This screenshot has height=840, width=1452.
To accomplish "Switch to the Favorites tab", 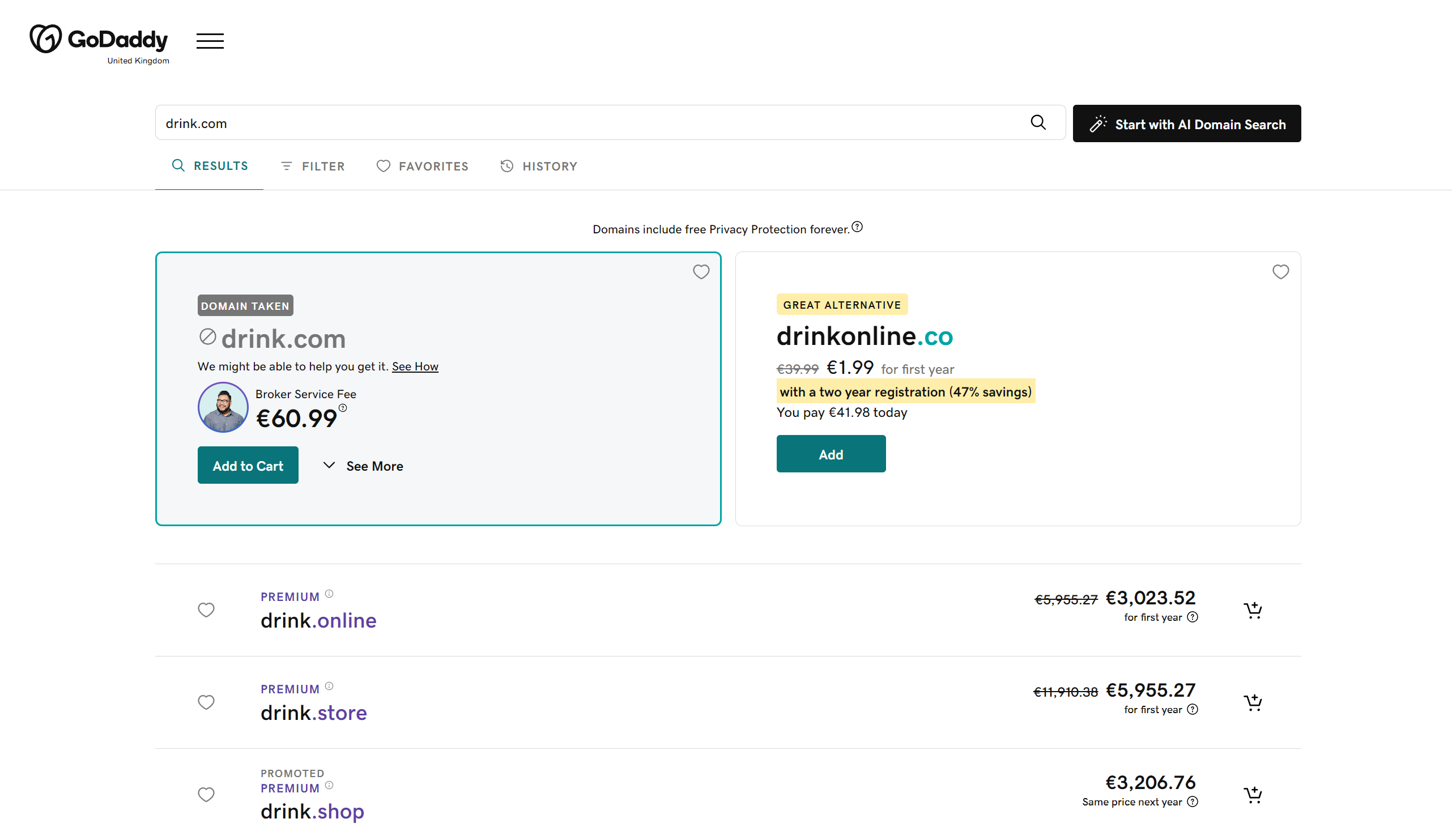I will [x=423, y=166].
